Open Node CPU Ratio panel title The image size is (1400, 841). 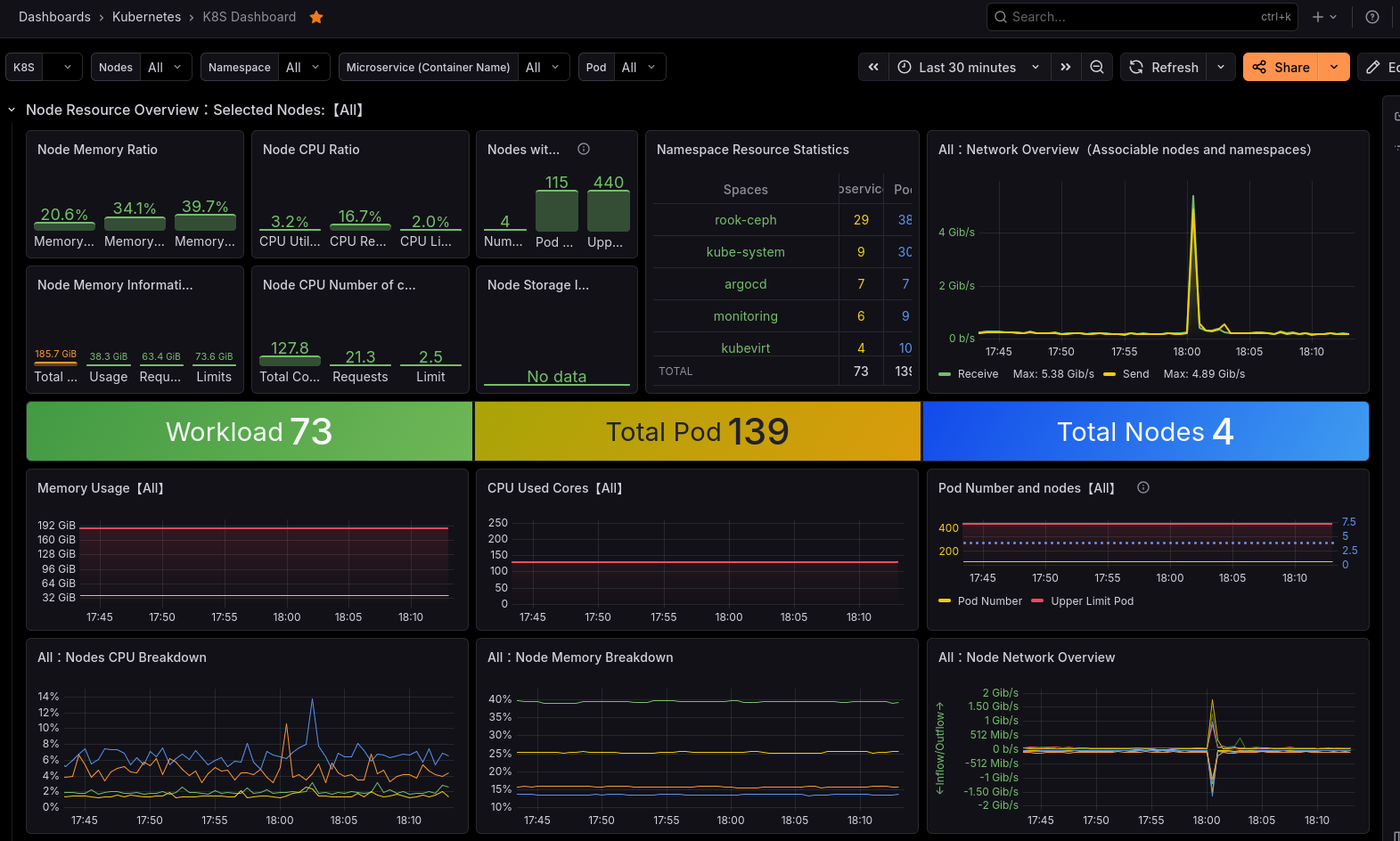tap(311, 150)
